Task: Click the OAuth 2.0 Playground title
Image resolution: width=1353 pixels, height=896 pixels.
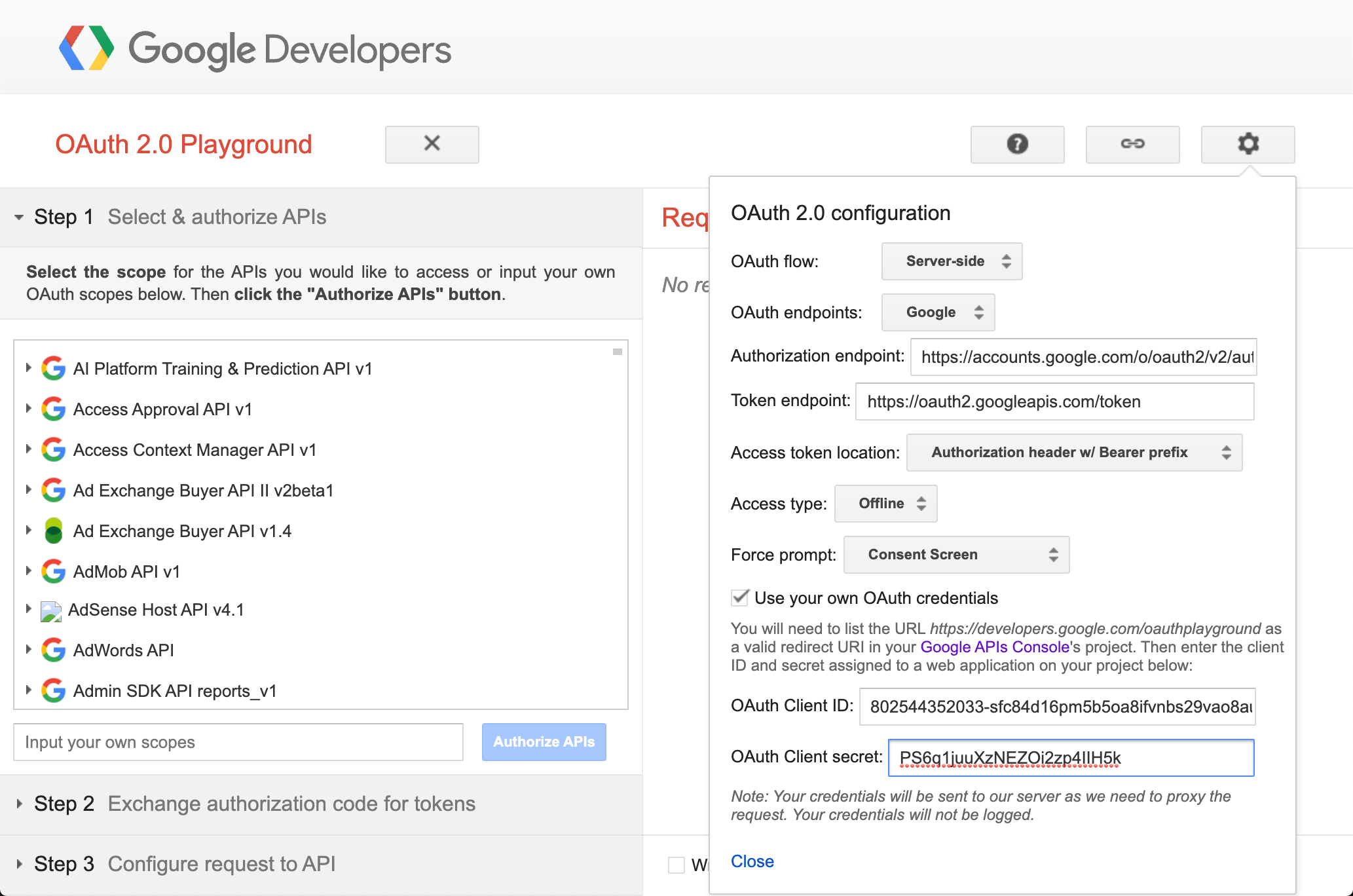Action: pyautogui.click(x=183, y=145)
